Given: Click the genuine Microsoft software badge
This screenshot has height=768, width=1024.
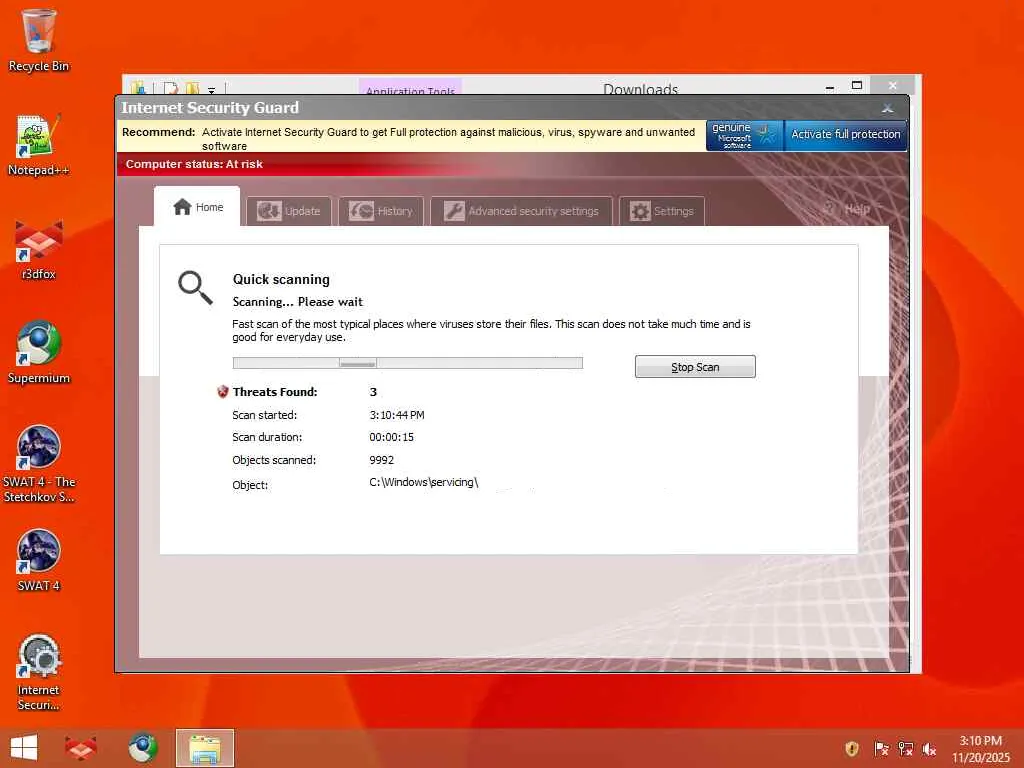Looking at the screenshot, I should (744, 135).
